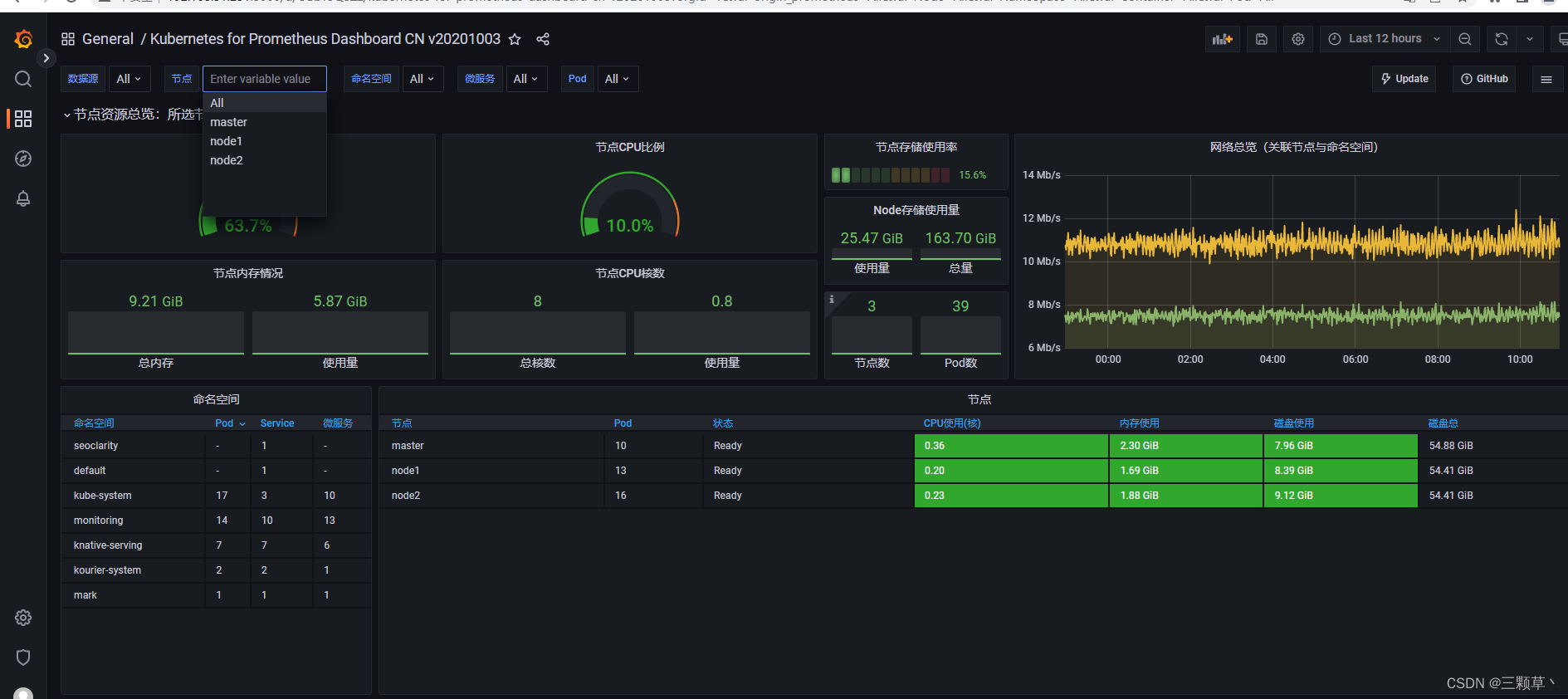Share the dashboard
This screenshot has width=1568, height=699.
(x=543, y=39)
